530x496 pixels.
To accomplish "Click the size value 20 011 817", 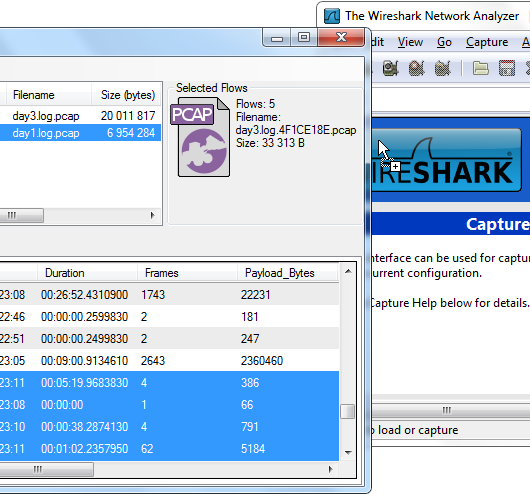I will click(128, 116).
